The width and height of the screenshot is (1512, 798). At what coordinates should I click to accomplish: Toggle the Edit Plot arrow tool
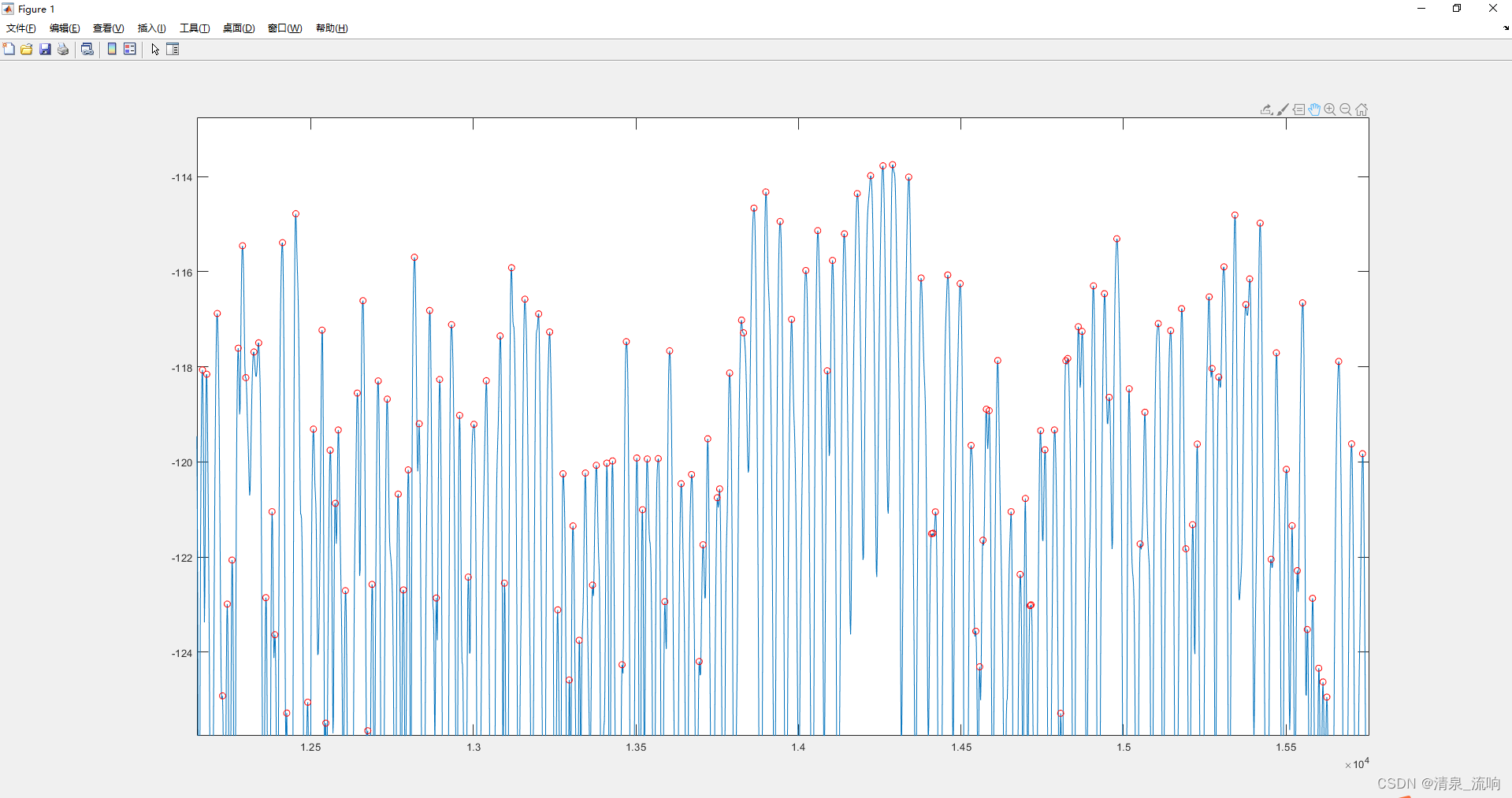click(155, 49)
